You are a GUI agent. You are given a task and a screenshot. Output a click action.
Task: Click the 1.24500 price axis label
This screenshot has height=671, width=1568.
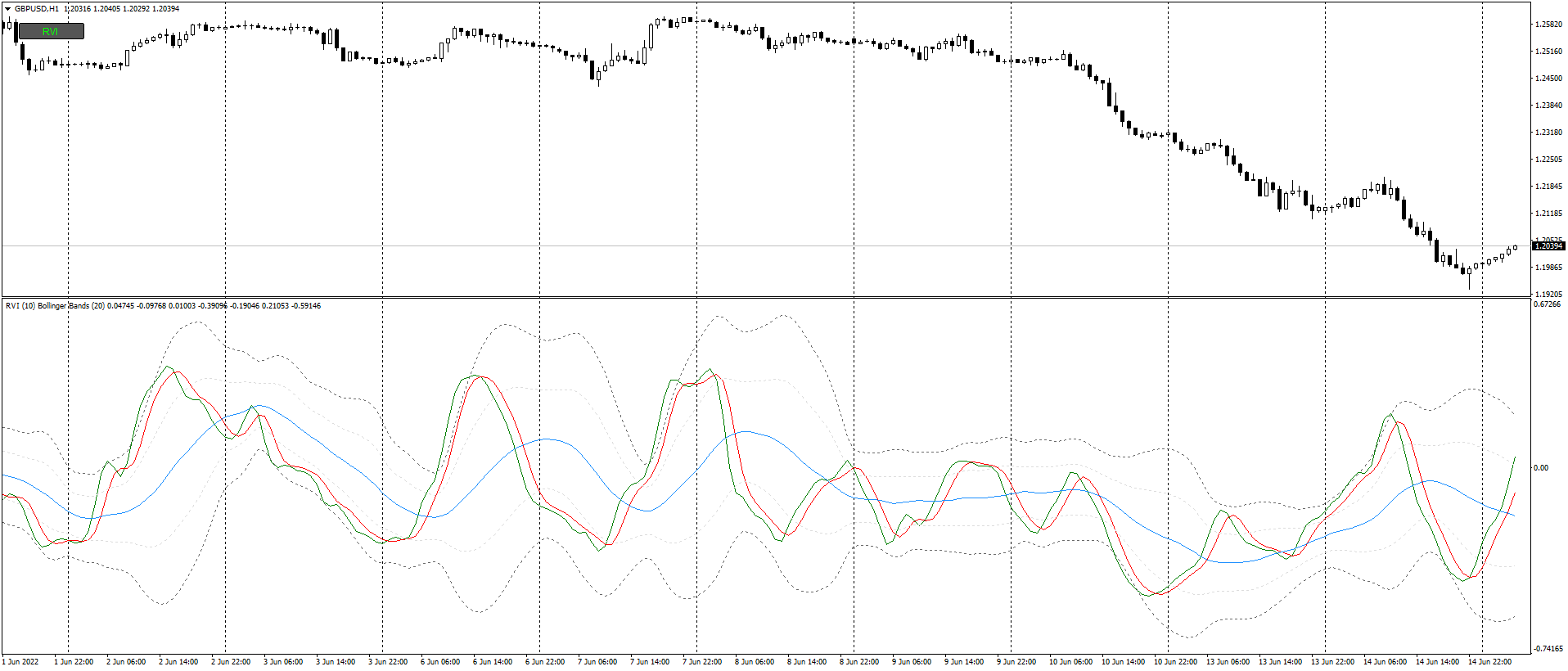click(x=1548, y=79)
